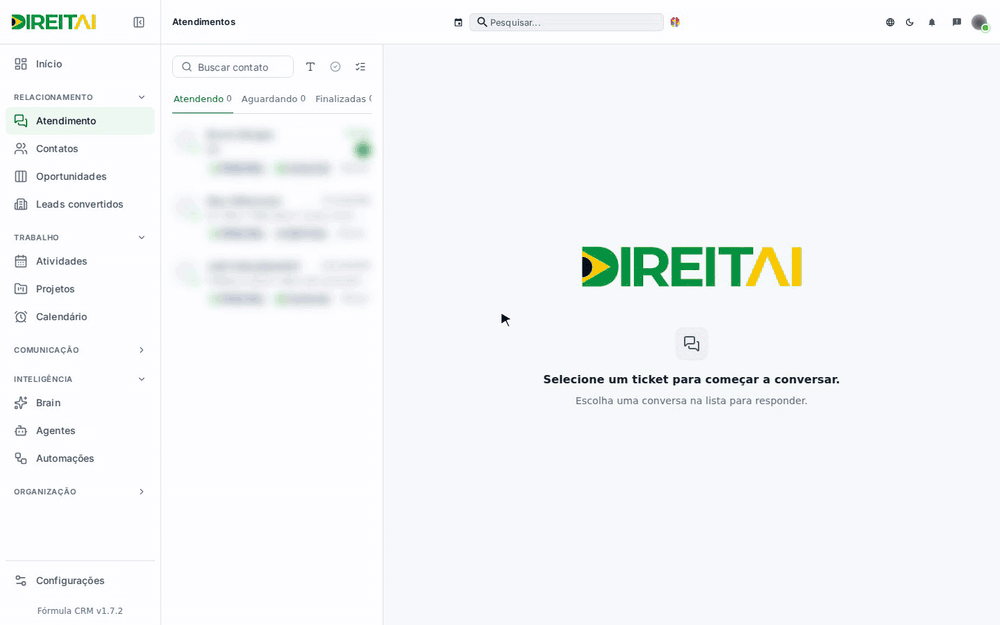Open the Atividades section
Image resolution: width=1000 pixels, height=625 pixels.
(80, 261)
